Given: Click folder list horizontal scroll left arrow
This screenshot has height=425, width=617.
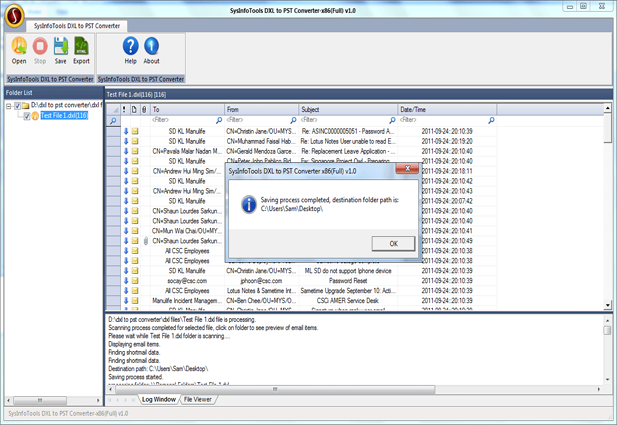Looking at the screenshot, I should 9,401.
